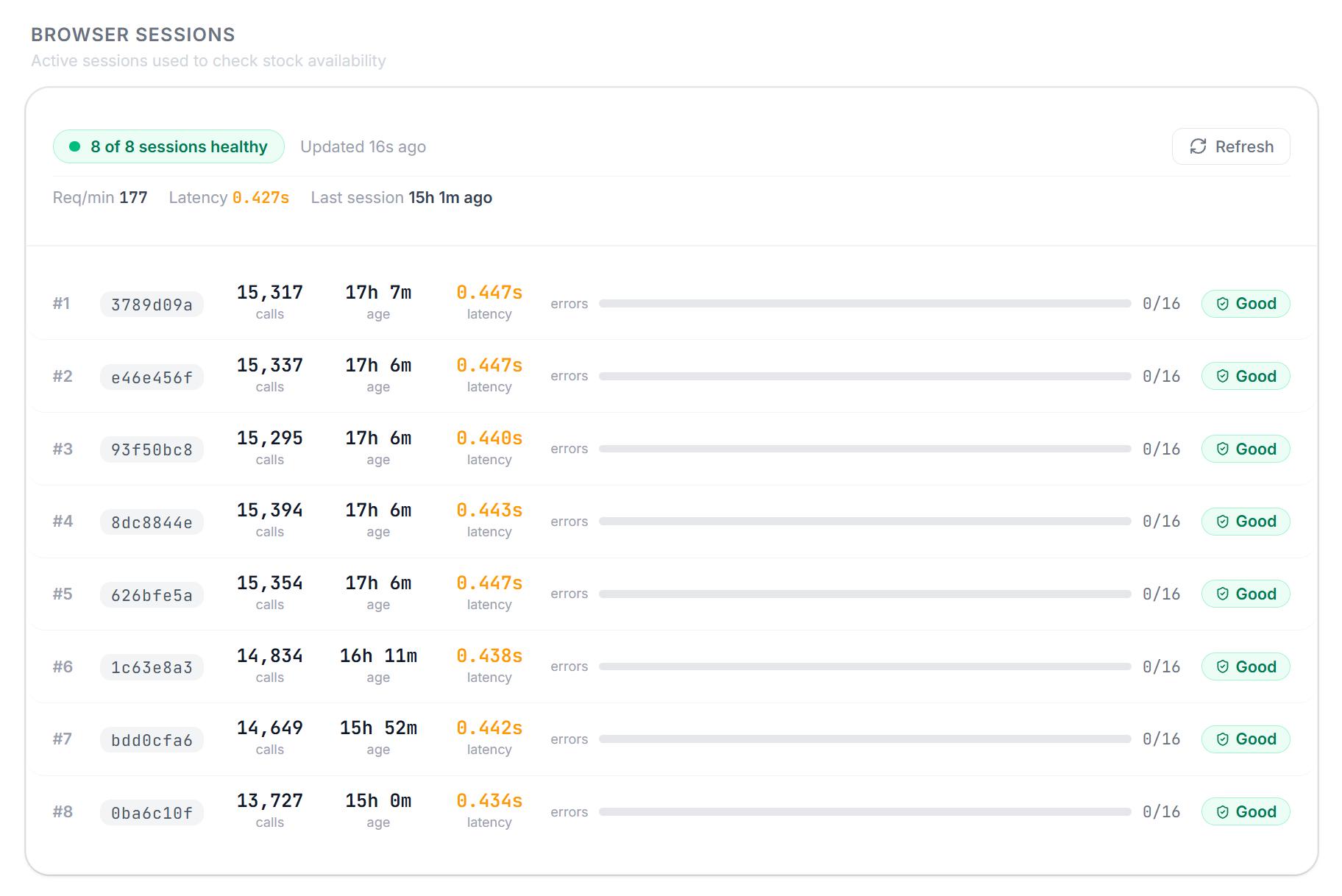Viewport: 1342px width, 896px height.
Task: Click the BROWSER SESSIONS heading
Action: (x=133, y=35)
